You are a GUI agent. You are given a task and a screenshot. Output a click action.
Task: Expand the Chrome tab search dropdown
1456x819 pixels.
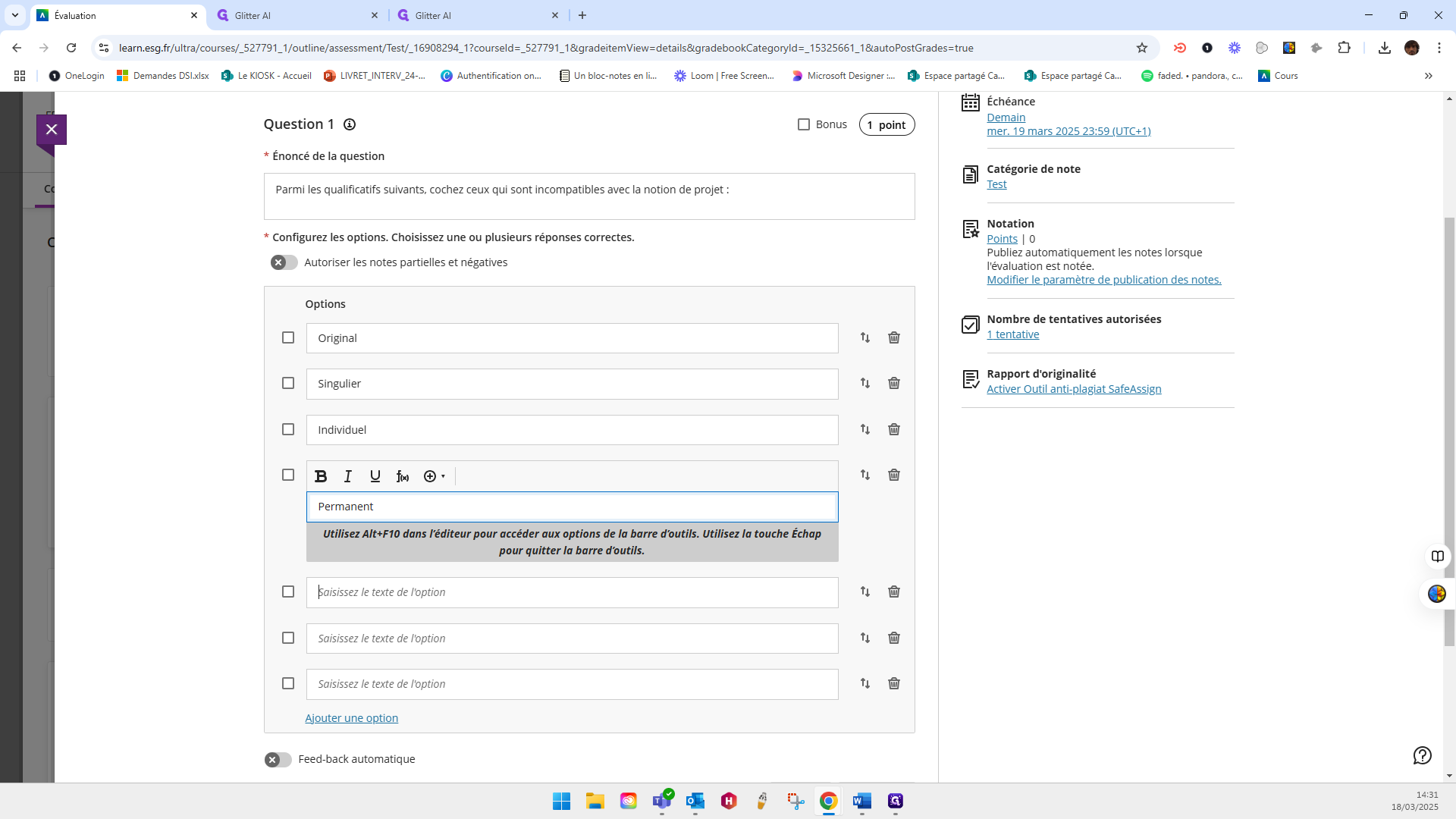pyautogui.click(x=15, y=15)
